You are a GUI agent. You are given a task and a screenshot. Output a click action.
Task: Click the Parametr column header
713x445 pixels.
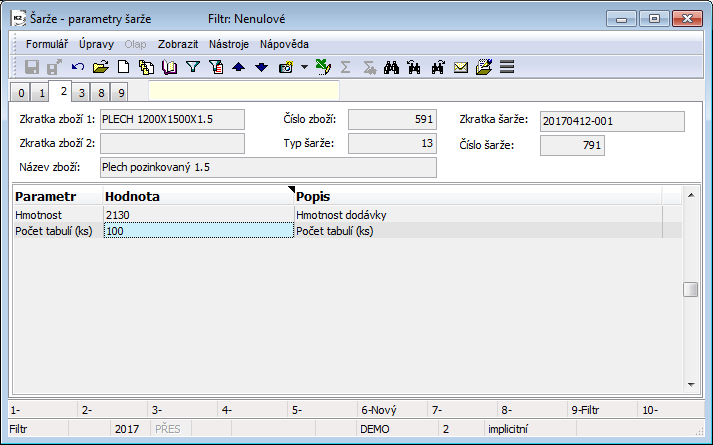[x=58, y=196]
